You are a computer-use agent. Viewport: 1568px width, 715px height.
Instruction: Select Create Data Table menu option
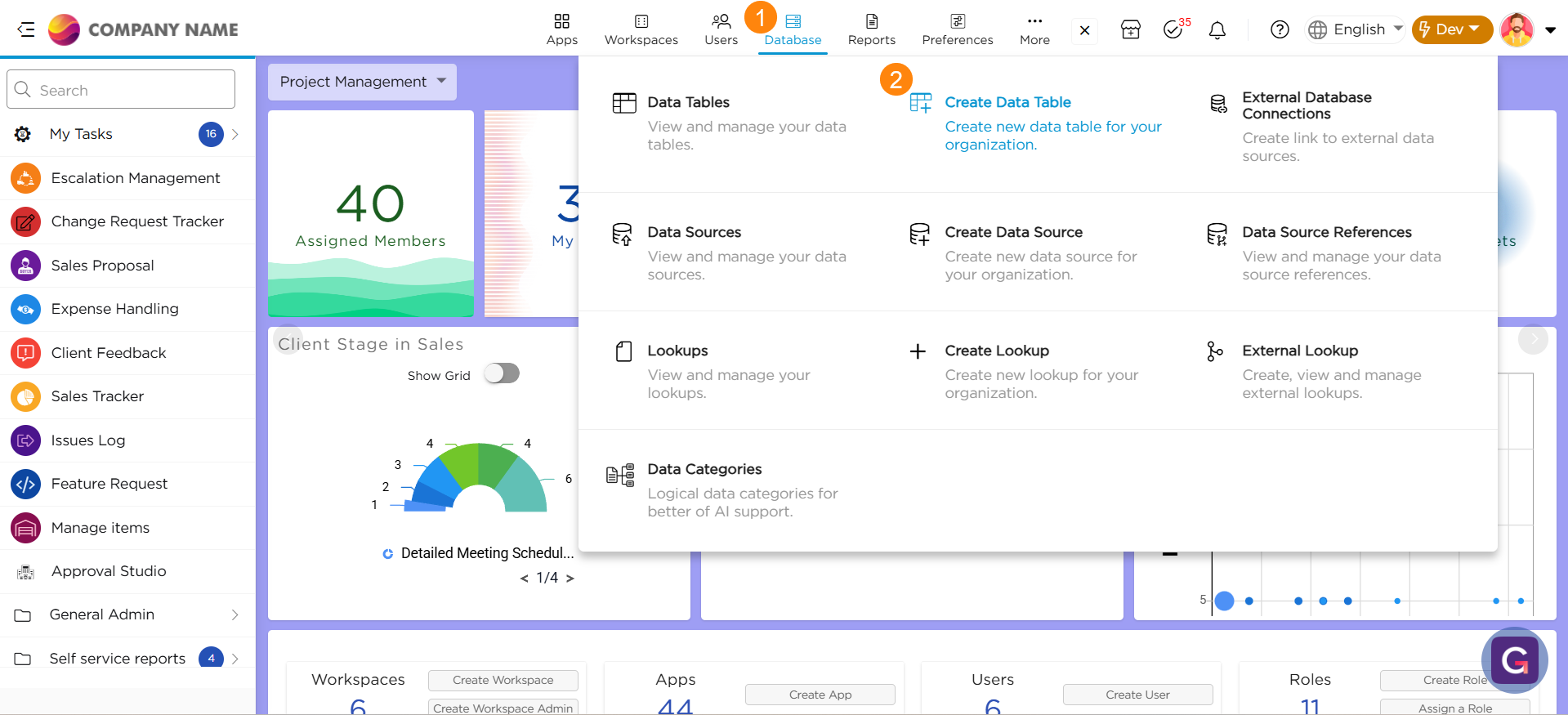[1007, 103]
